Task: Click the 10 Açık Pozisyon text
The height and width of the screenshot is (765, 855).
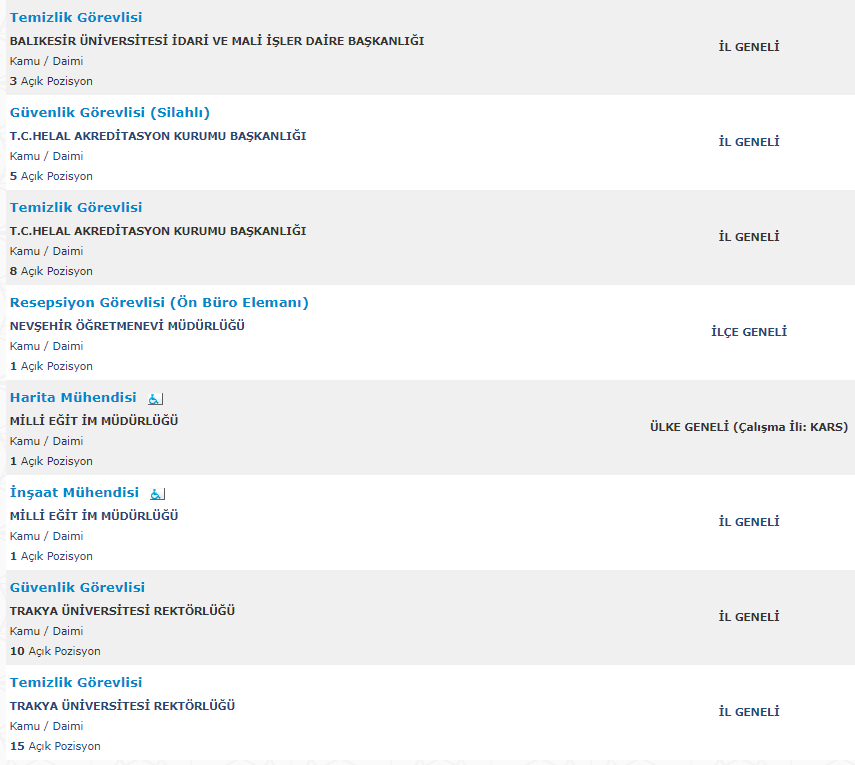Action: click(55, 651)
